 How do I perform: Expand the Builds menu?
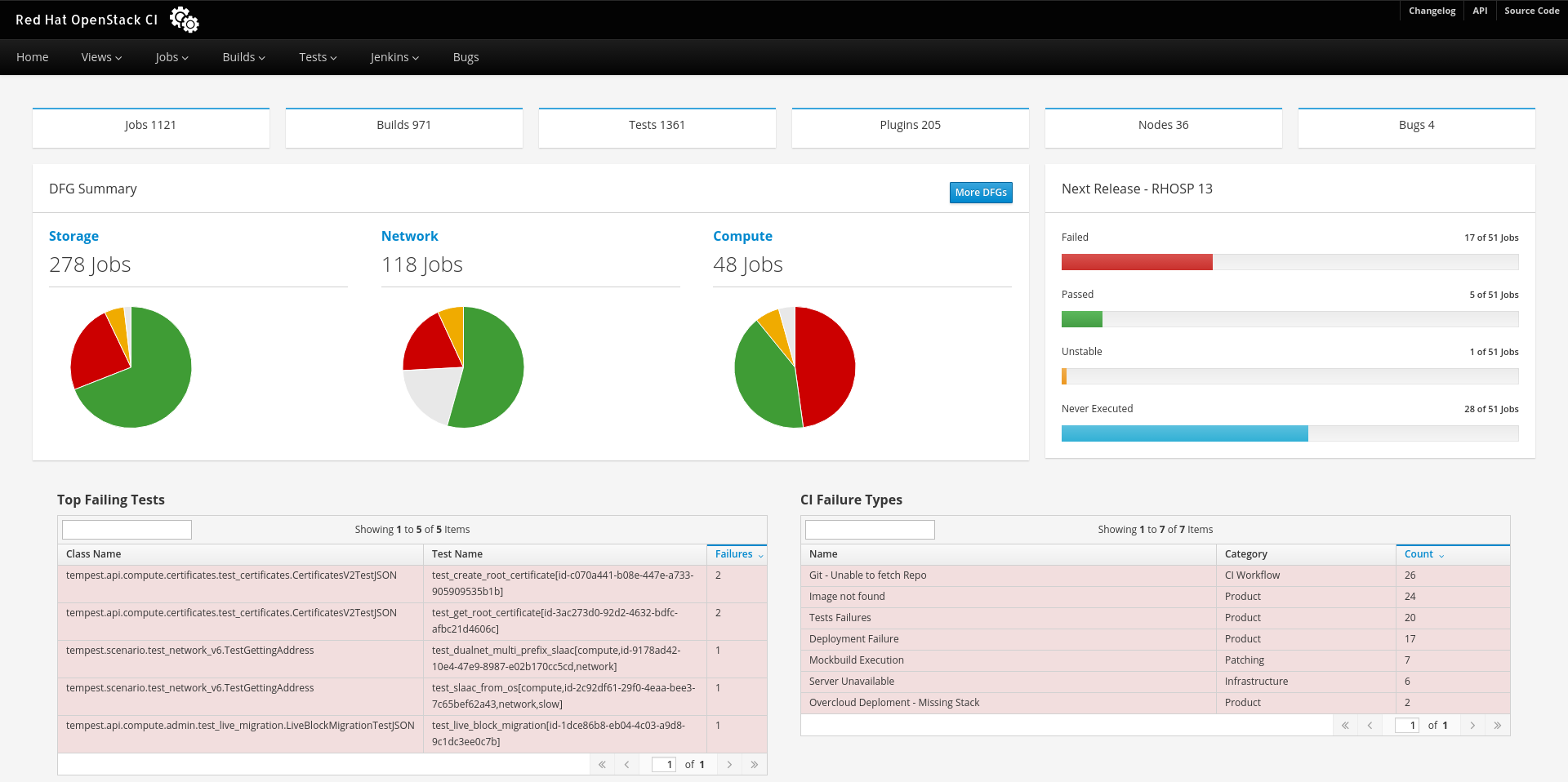pyautogui.click(x=243, y=57)
